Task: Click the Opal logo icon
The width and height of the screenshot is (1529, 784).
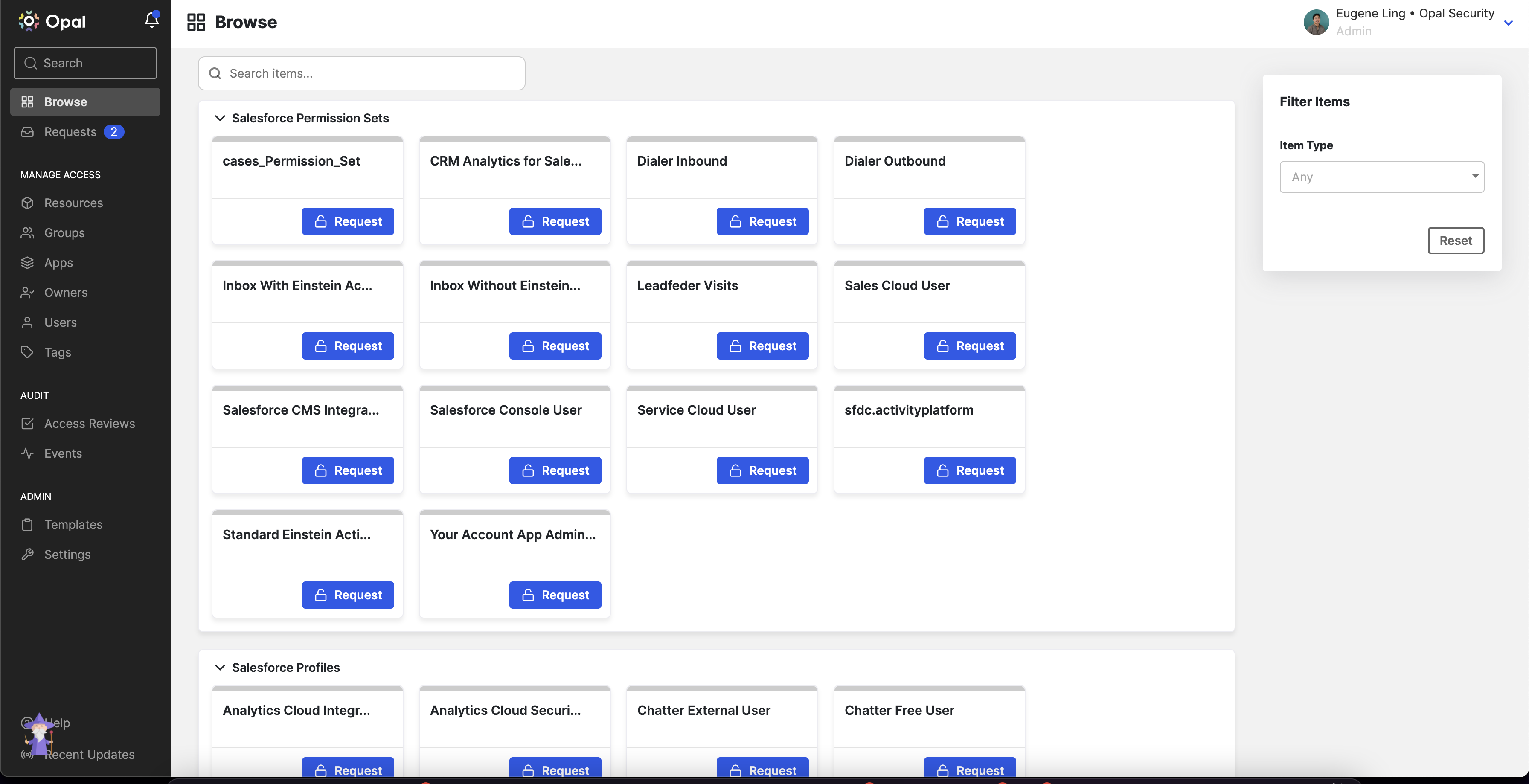Action: 29,21
